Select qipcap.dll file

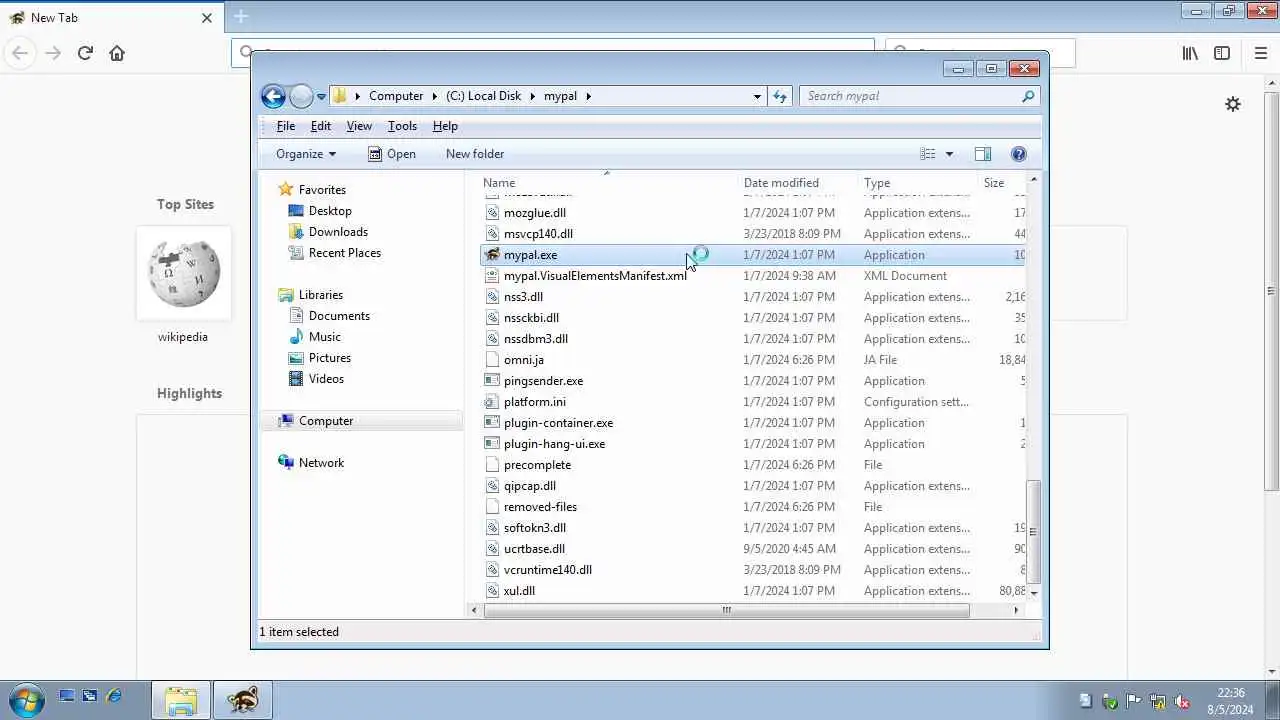tap(529, 486)
